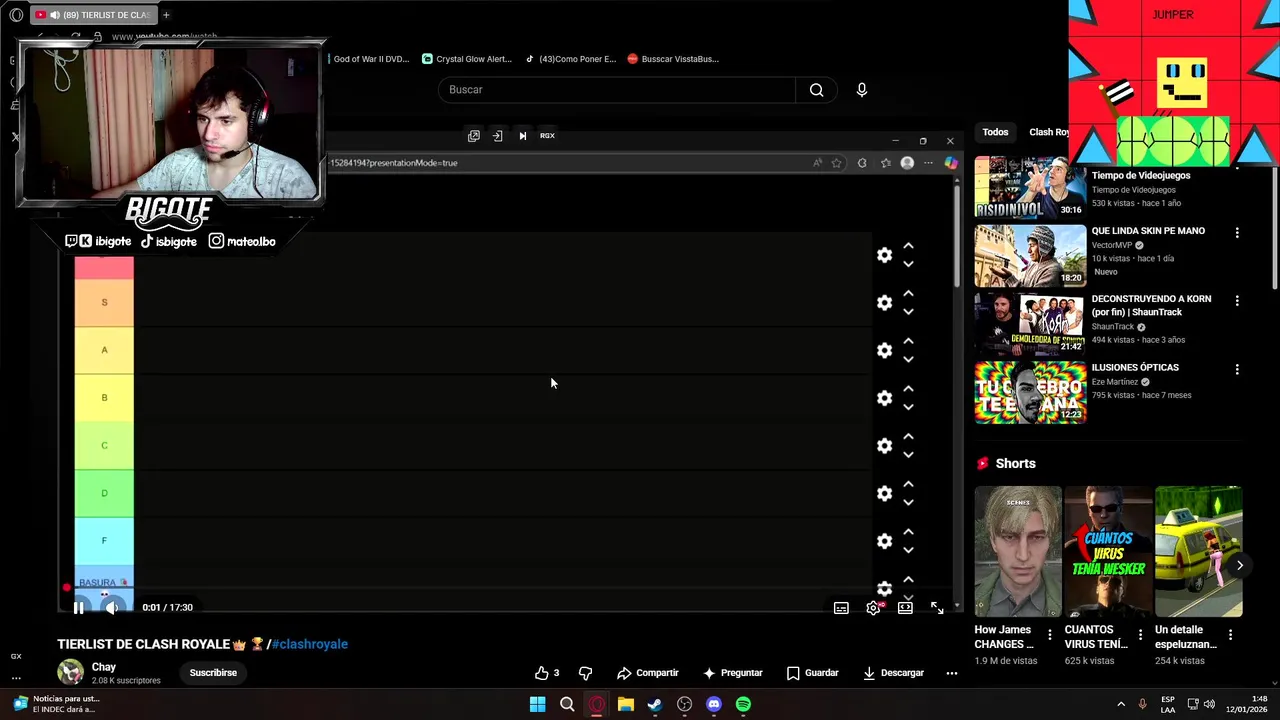The image size is (1280, 720).
Task: Activate voice search microphone
Action: (x=862, y=90)
